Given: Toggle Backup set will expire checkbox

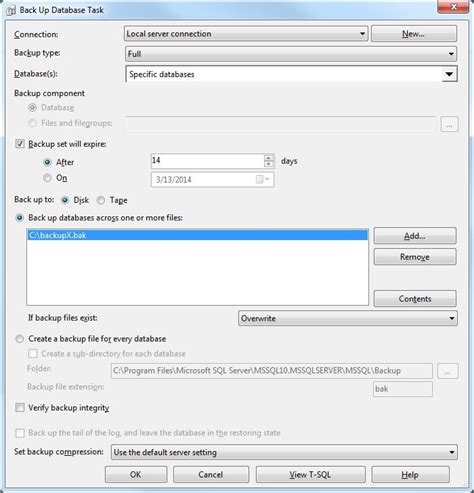Looking at the screenshot, I should click(x=20, y=144).
